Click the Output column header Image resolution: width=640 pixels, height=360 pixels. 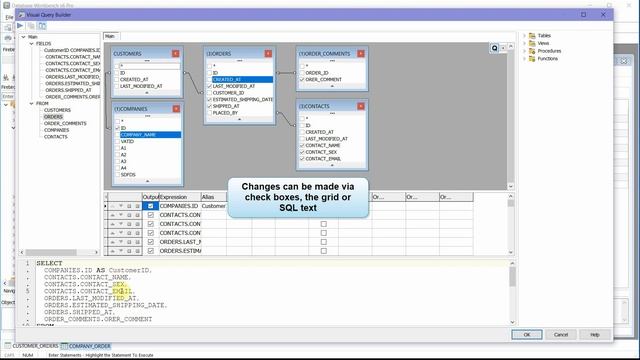[x=150, y=197]
